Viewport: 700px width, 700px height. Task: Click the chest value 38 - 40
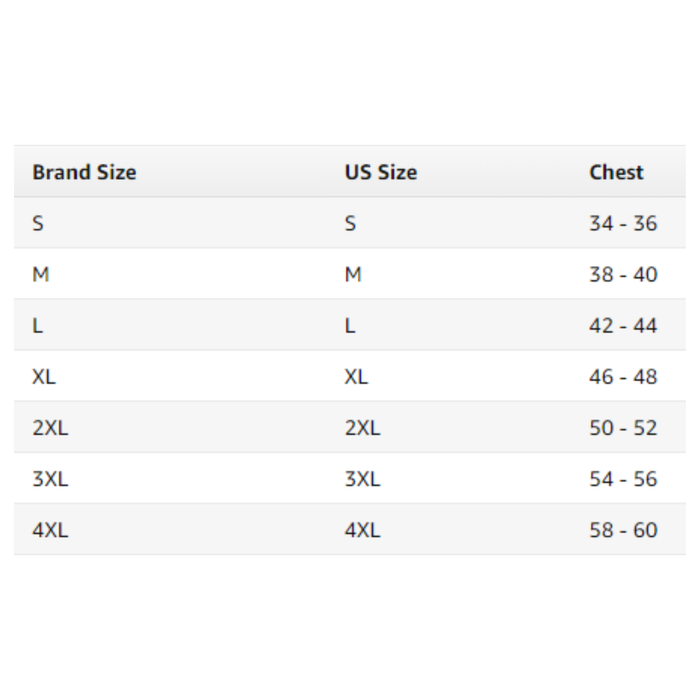(x=623, y=274)
